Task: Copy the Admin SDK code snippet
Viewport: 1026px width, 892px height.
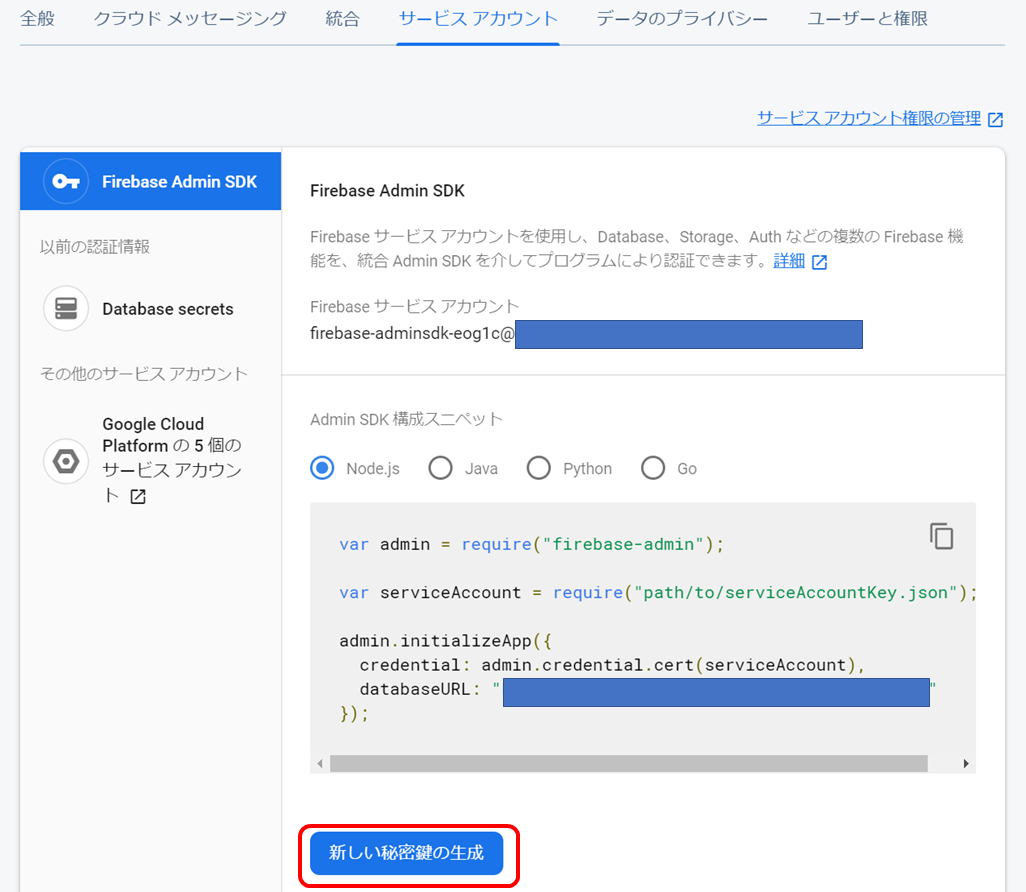Action: (x=942, y=536)
